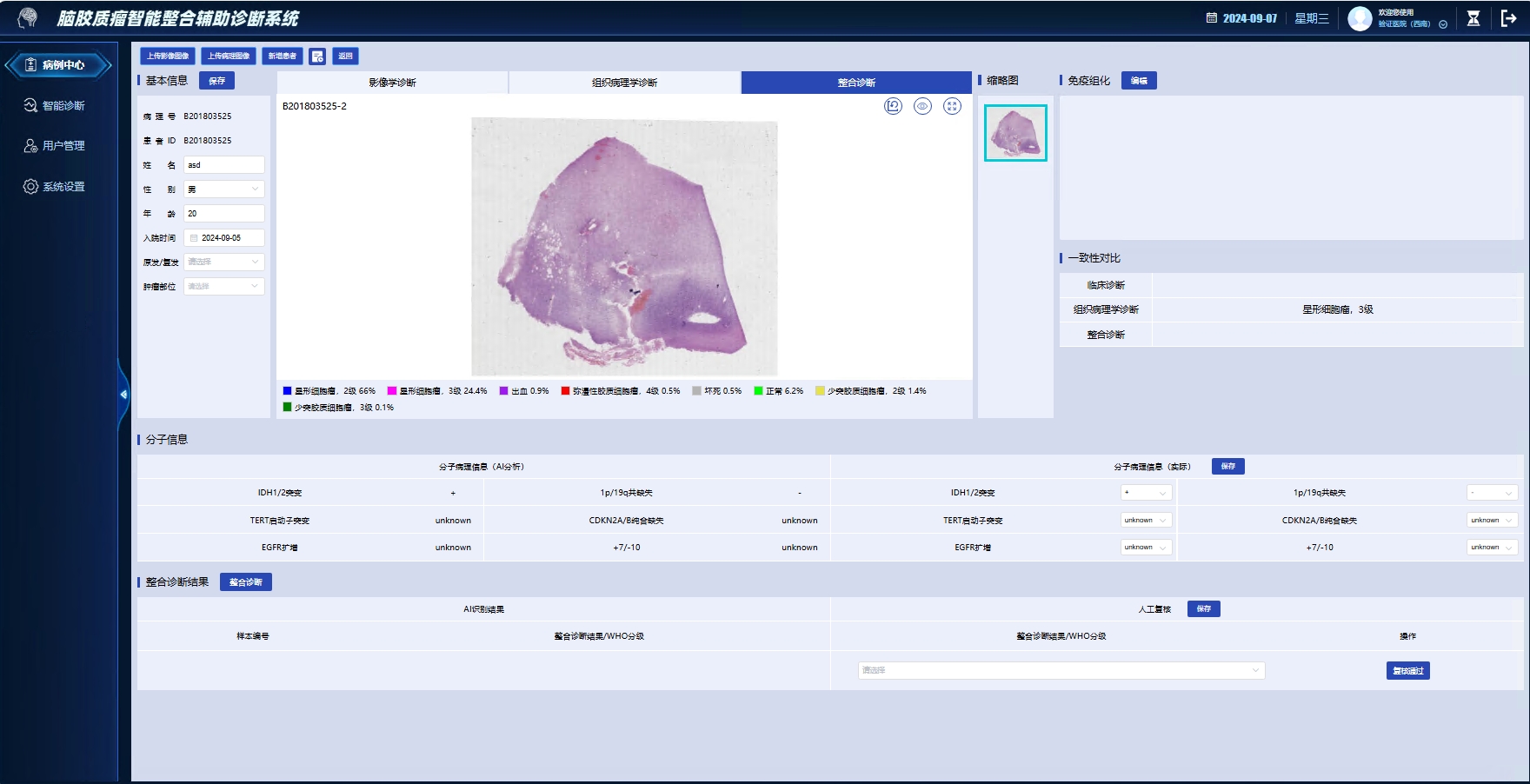The height and width of the screenshot is (784, 1530).
Task: Click the calendar icon in header
Action: pos(1211,18)
